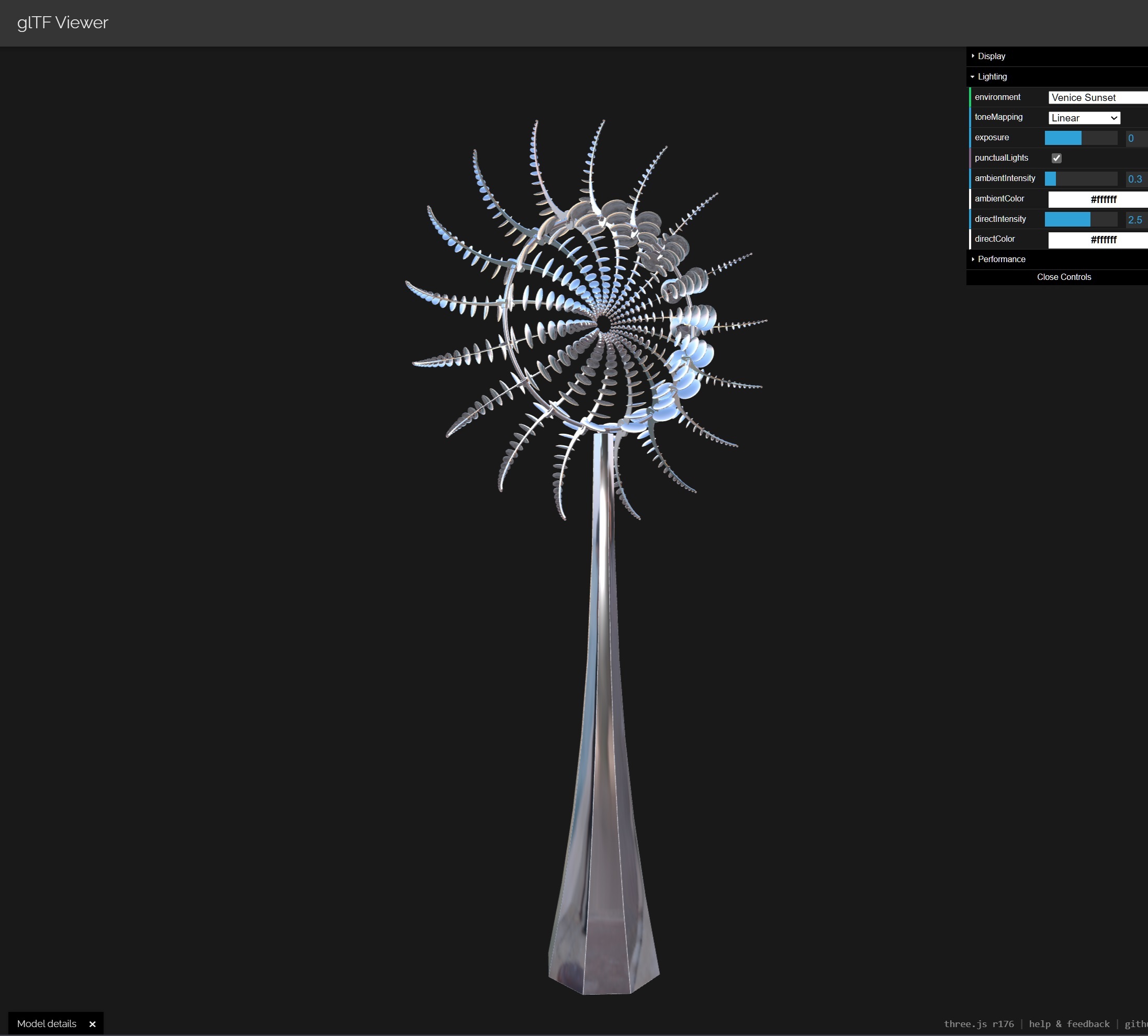Click the ambientIntensity 0.3 value field

tap(1135, 179)
